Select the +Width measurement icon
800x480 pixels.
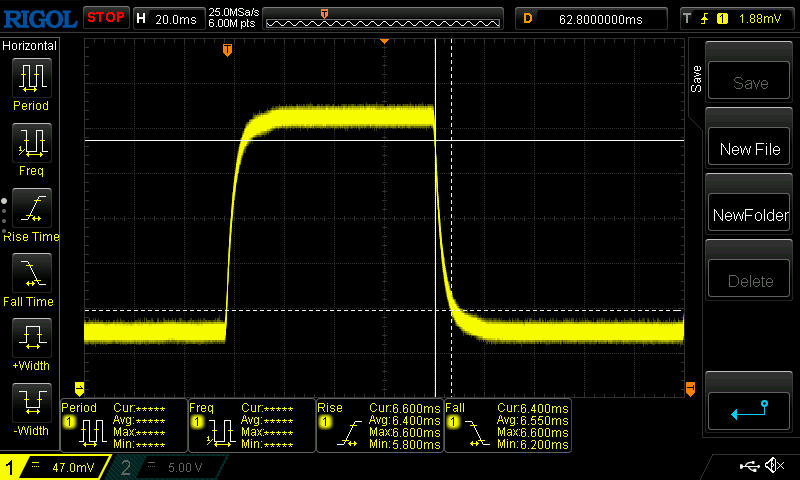point(30,340)
